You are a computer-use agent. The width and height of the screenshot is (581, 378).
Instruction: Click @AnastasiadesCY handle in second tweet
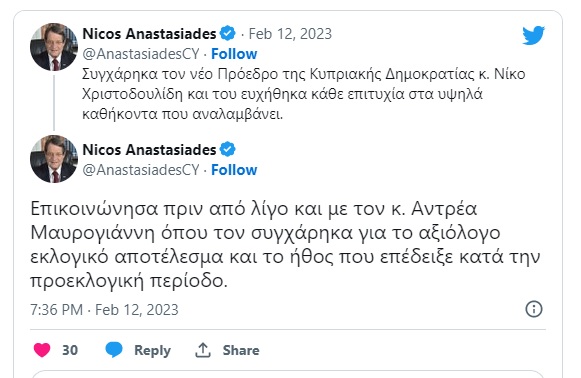pyautogui.click(x=141, y=170)
